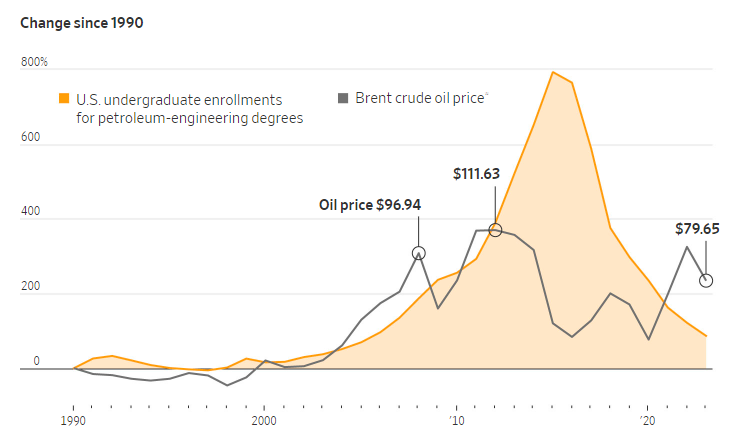Image resolution: width=755 pixels, height=438 pixels.
Task: Click the 2000 x-axis label
Action: (264, 421)
